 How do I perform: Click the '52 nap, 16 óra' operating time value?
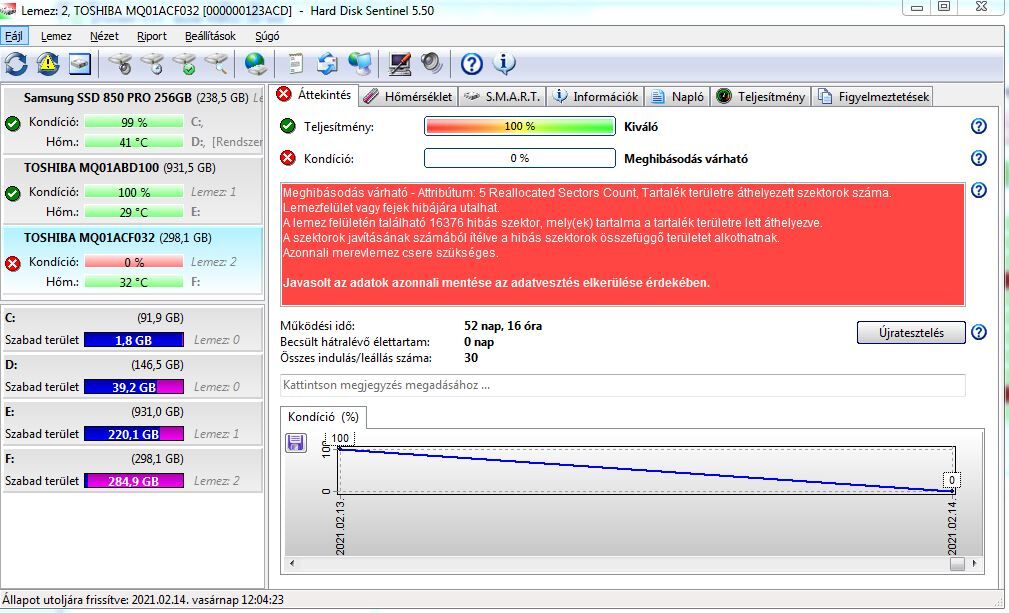[503, 326]
